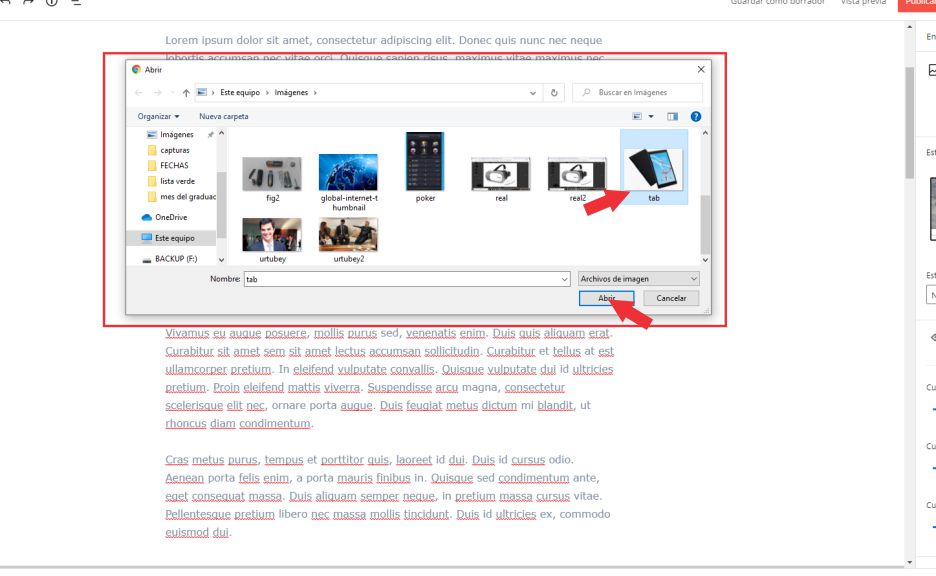Select the FECHAS folder in sidebar
This screenshot has height=576, width=936.
[173, 165]
